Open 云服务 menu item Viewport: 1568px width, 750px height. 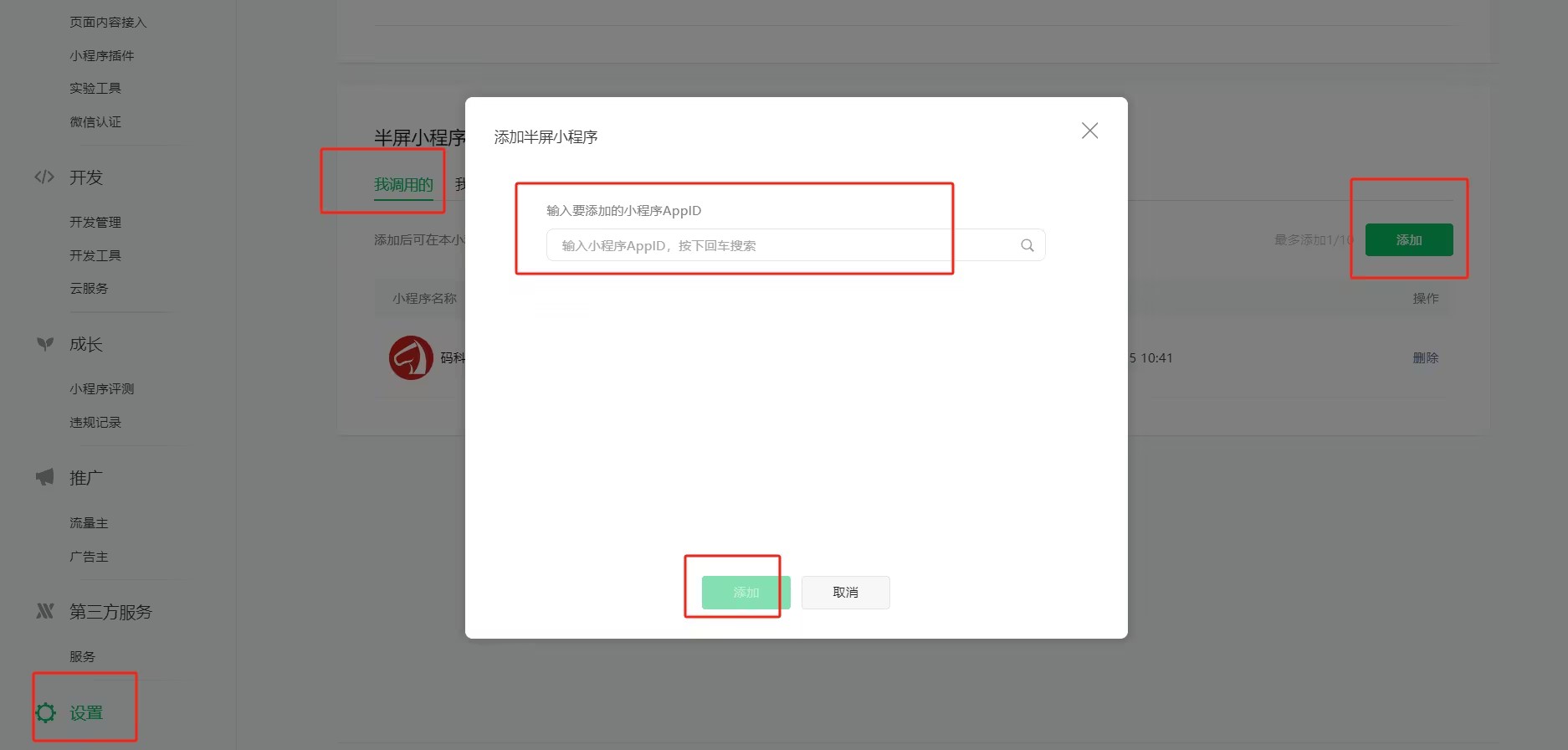pyautogui.click(x=89, y=288)
